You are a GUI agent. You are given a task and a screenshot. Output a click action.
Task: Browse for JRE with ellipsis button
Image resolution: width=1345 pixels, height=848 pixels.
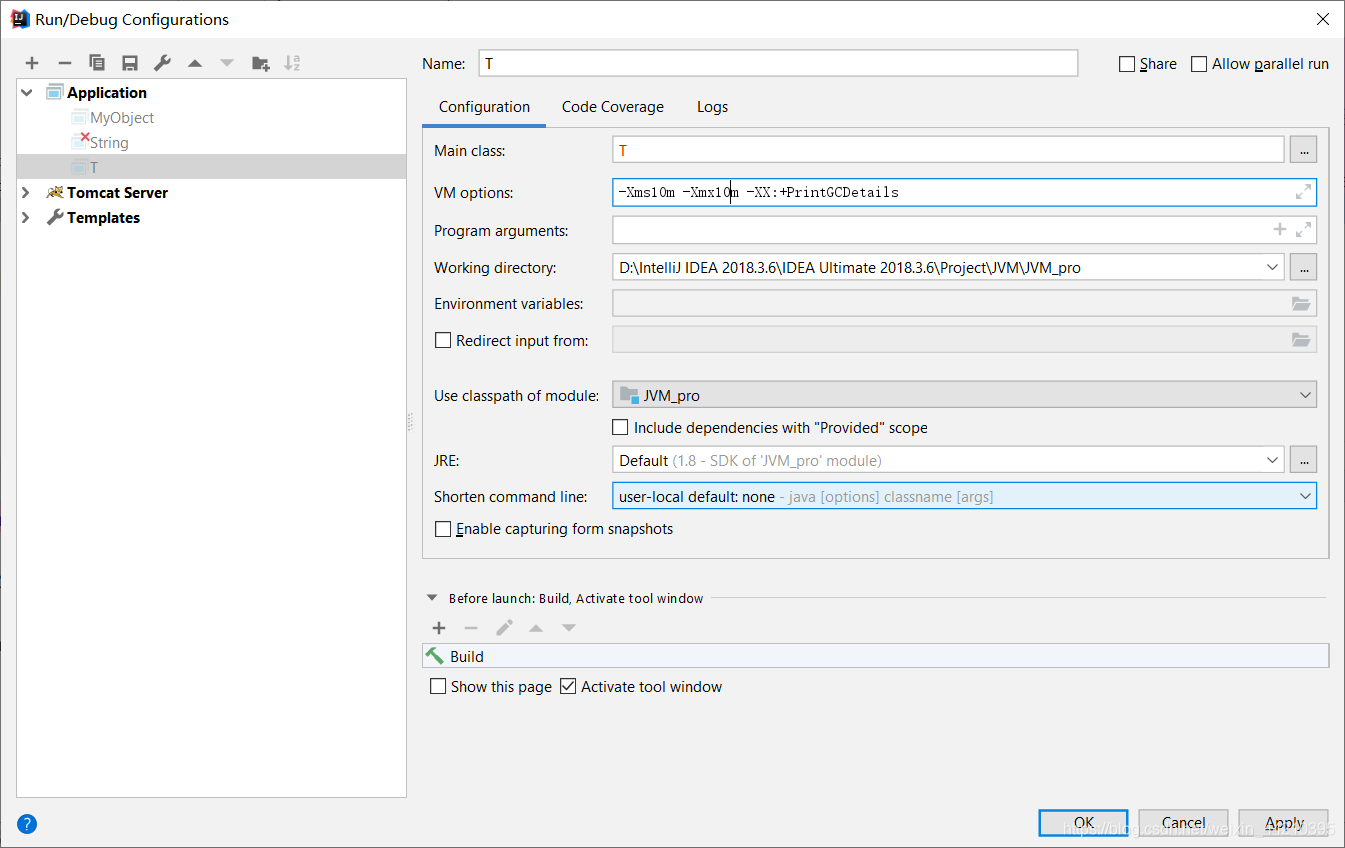click(x=1303, y=460)
